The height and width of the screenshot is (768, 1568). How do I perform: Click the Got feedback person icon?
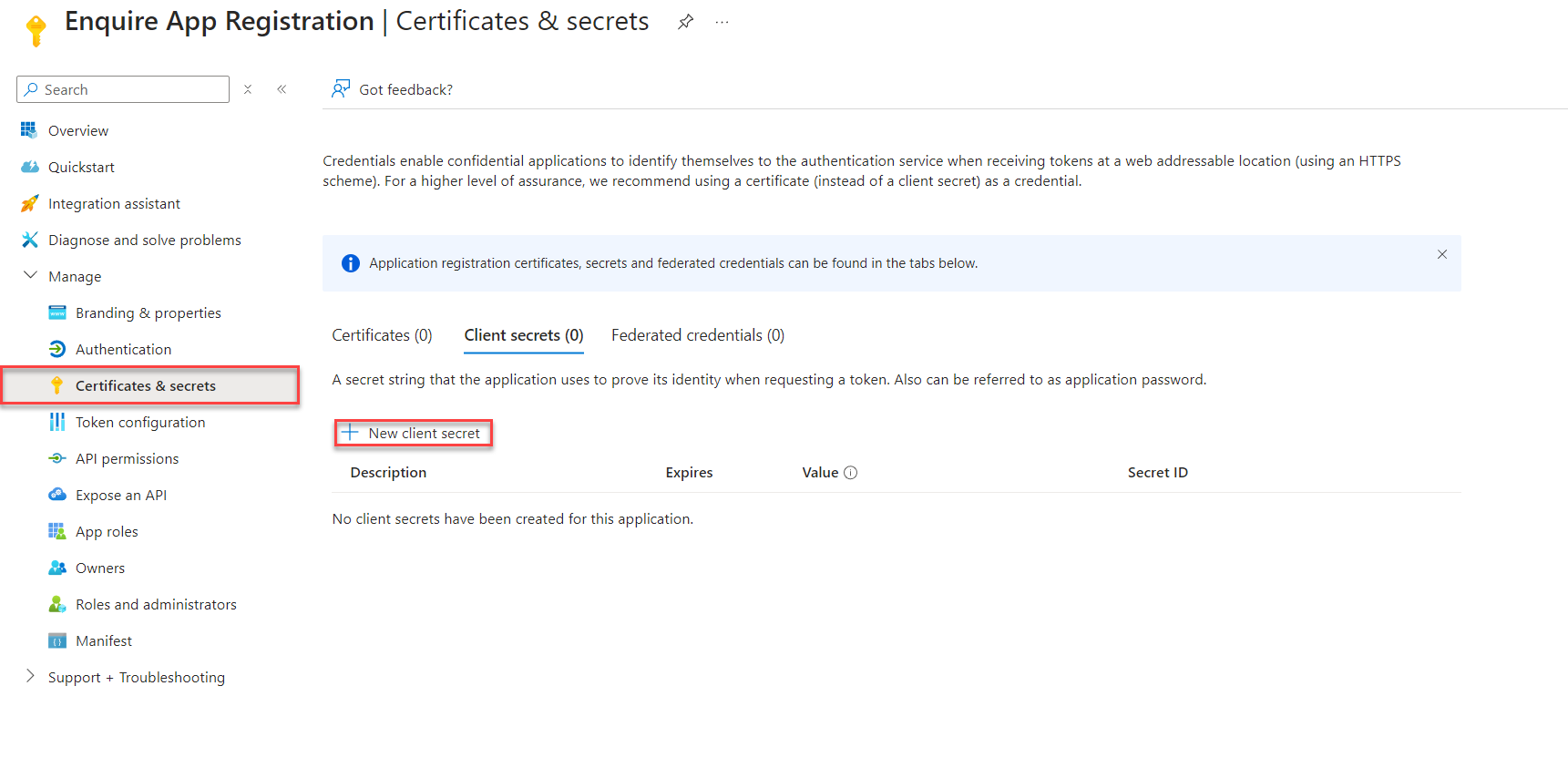[341, 88]
